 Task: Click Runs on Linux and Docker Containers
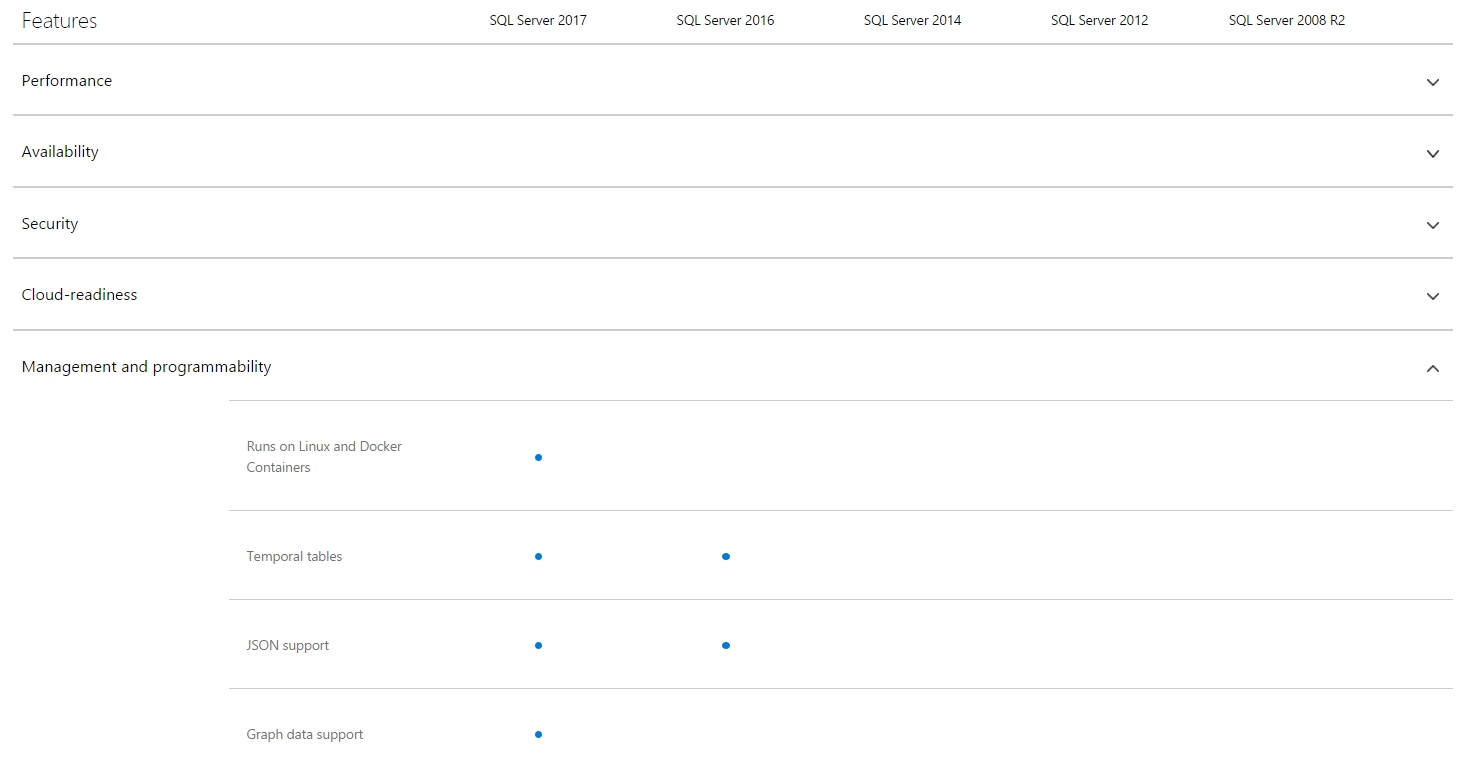pyautogui.click(x=324, y=457)
